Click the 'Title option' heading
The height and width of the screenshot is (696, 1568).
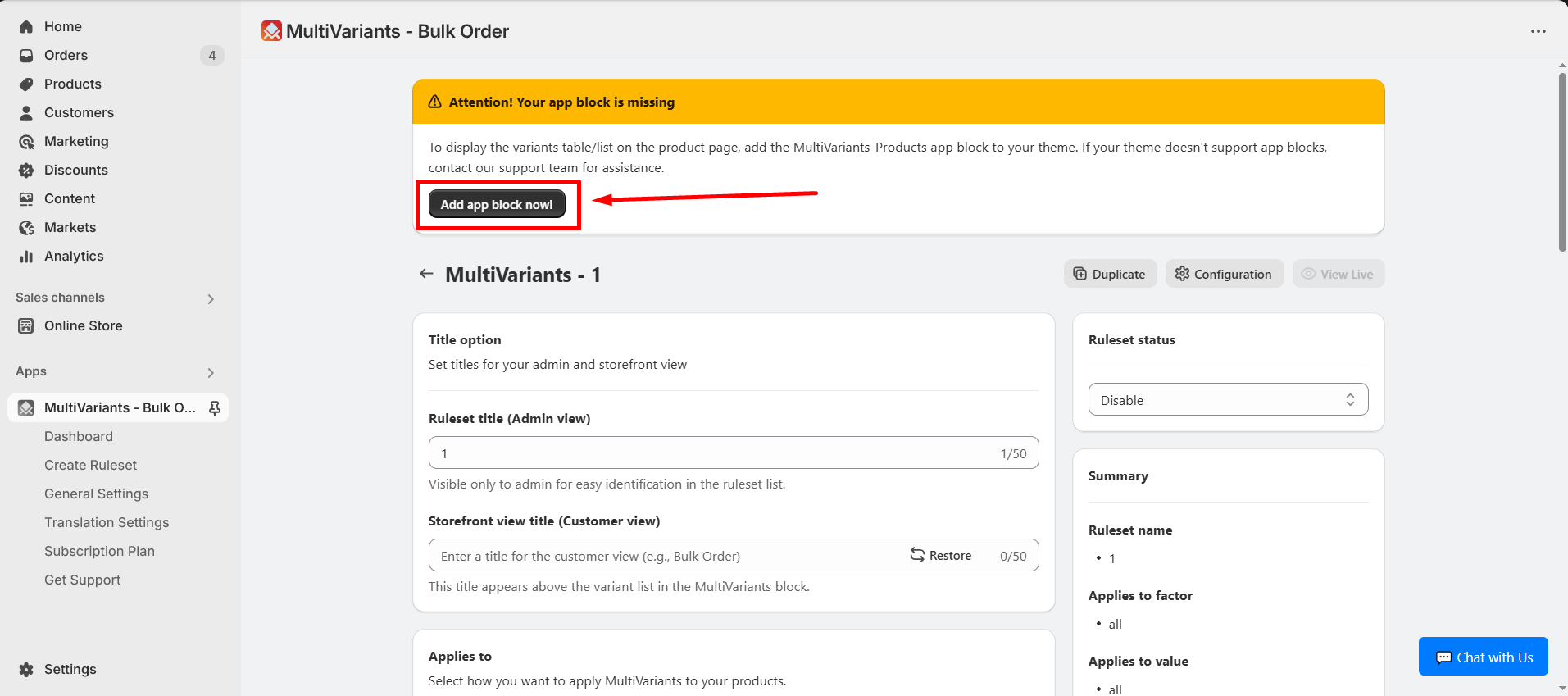pyautogui.click(x=465, y=339)
